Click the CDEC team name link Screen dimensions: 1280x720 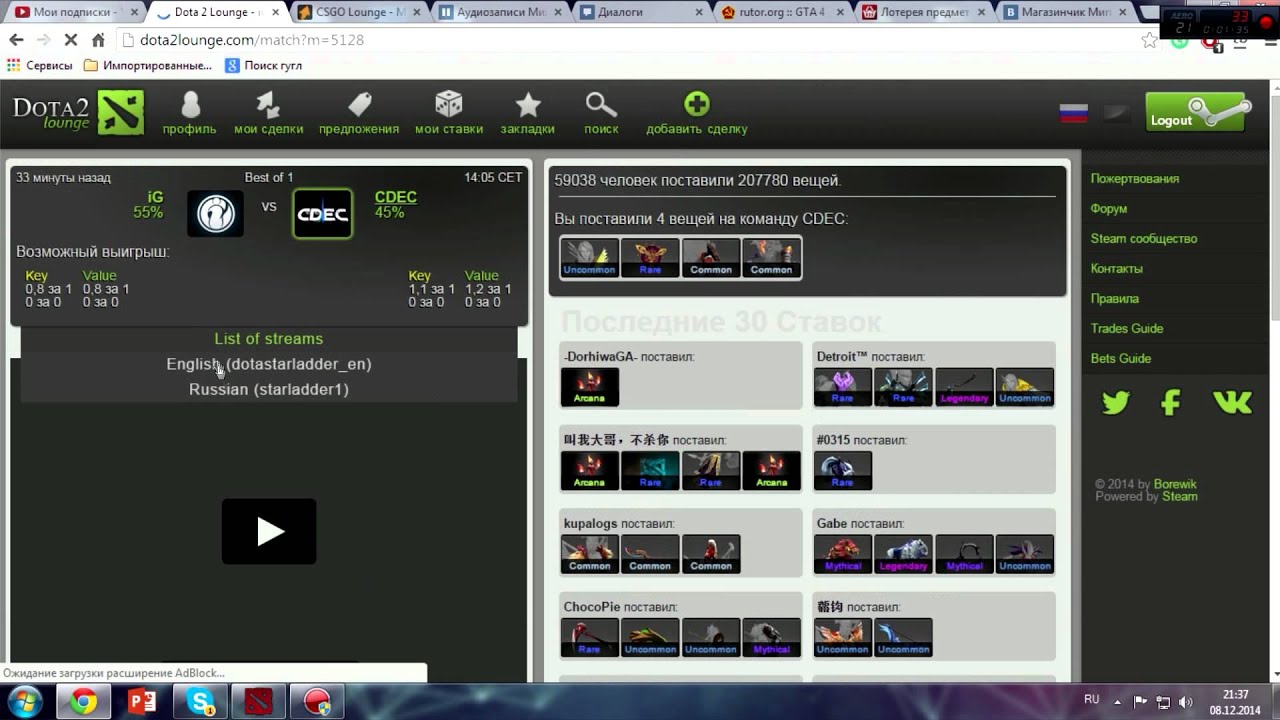[396, 197]
